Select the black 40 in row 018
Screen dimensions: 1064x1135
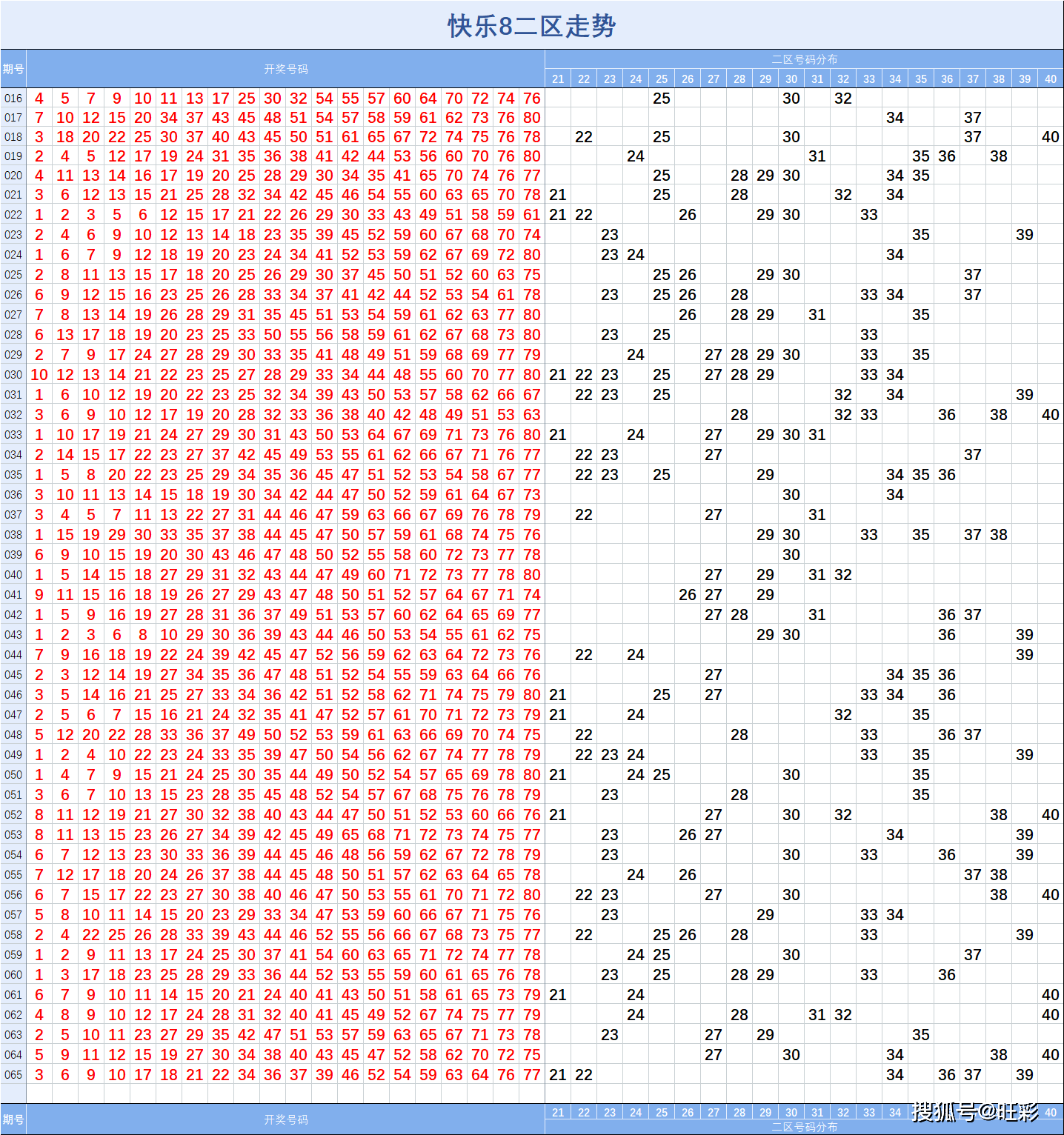click(x=1051, y=137)
